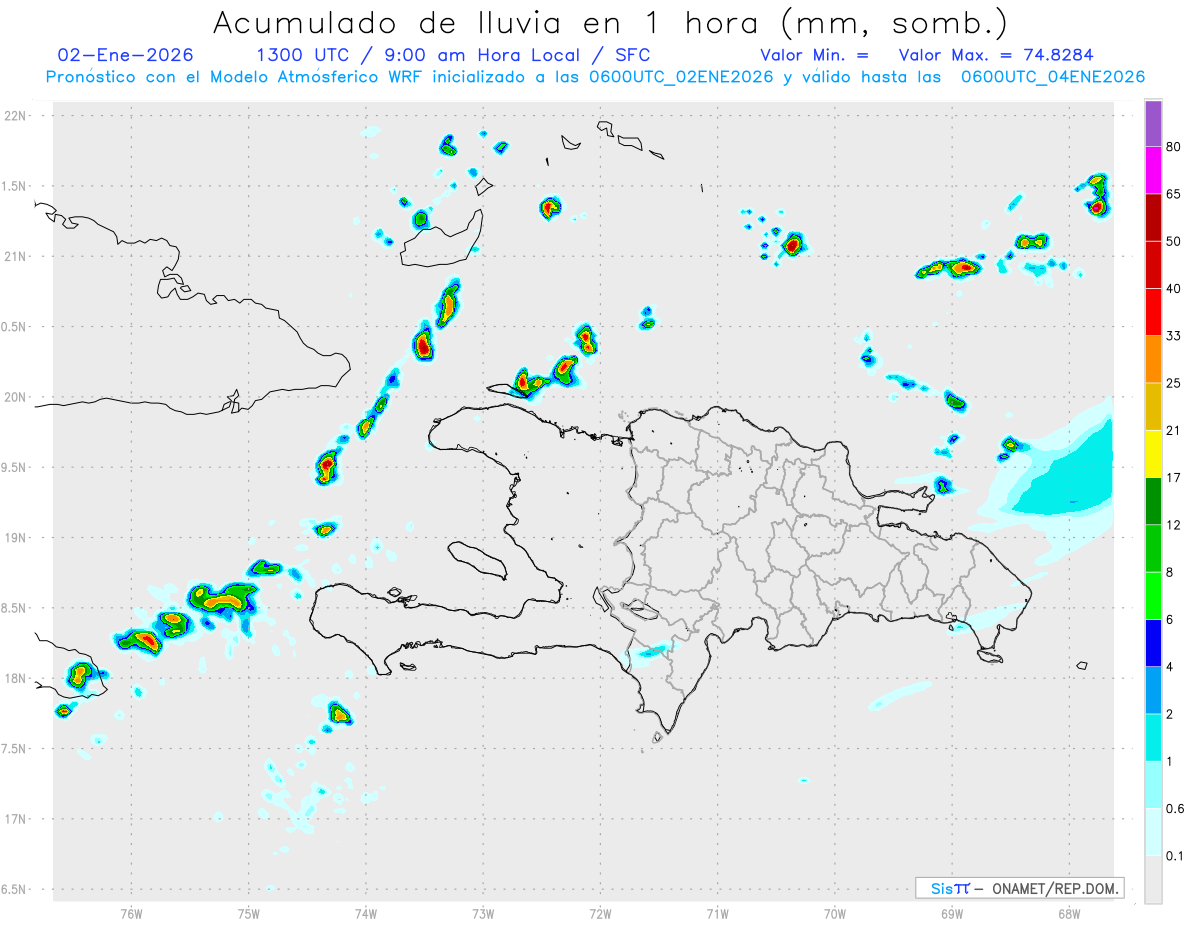Click the '22N' latitude axis label

[x=17, y=116]
